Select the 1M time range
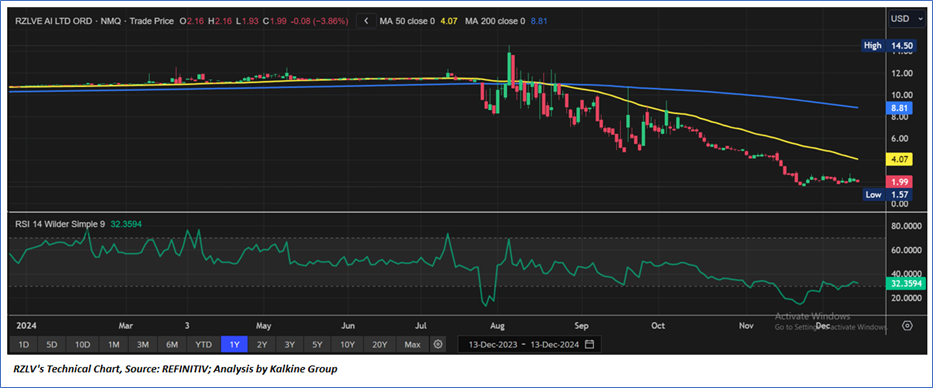Image resolution: width=933 pixels, height=388 pixels. click(114, 345)
